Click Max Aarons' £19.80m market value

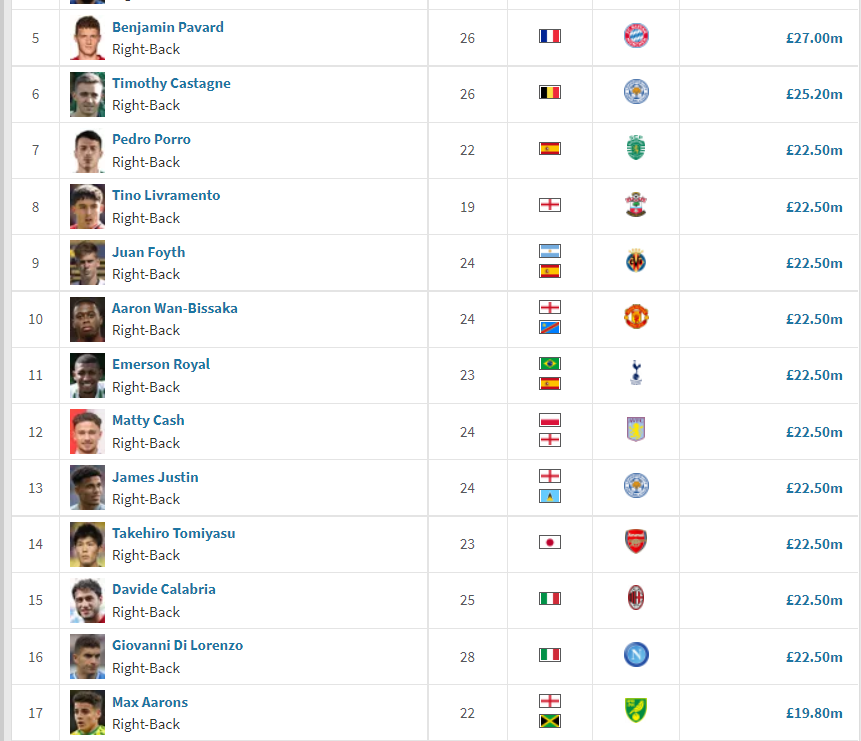point(814,713)
